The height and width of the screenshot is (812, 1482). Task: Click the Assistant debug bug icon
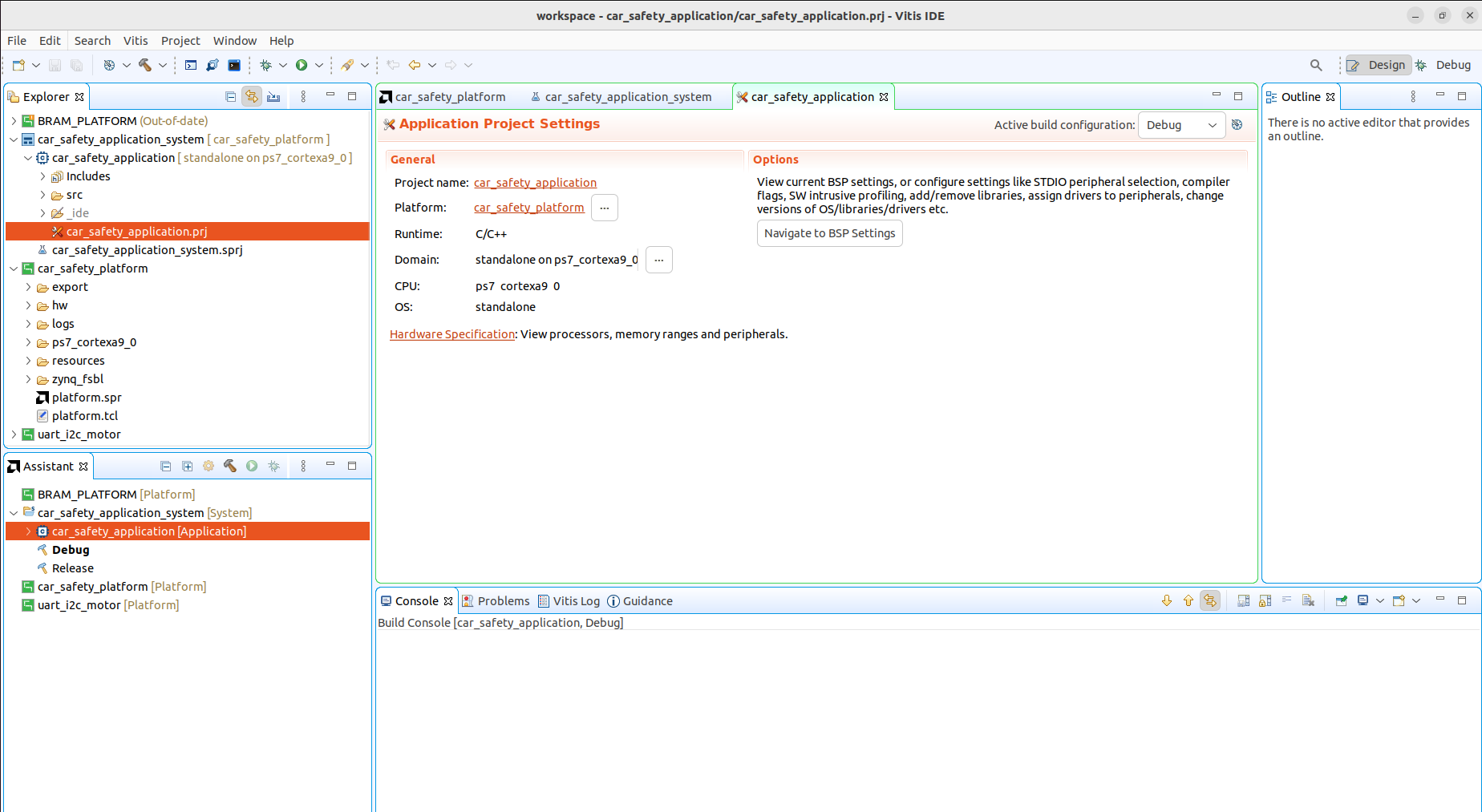(274, 466)
